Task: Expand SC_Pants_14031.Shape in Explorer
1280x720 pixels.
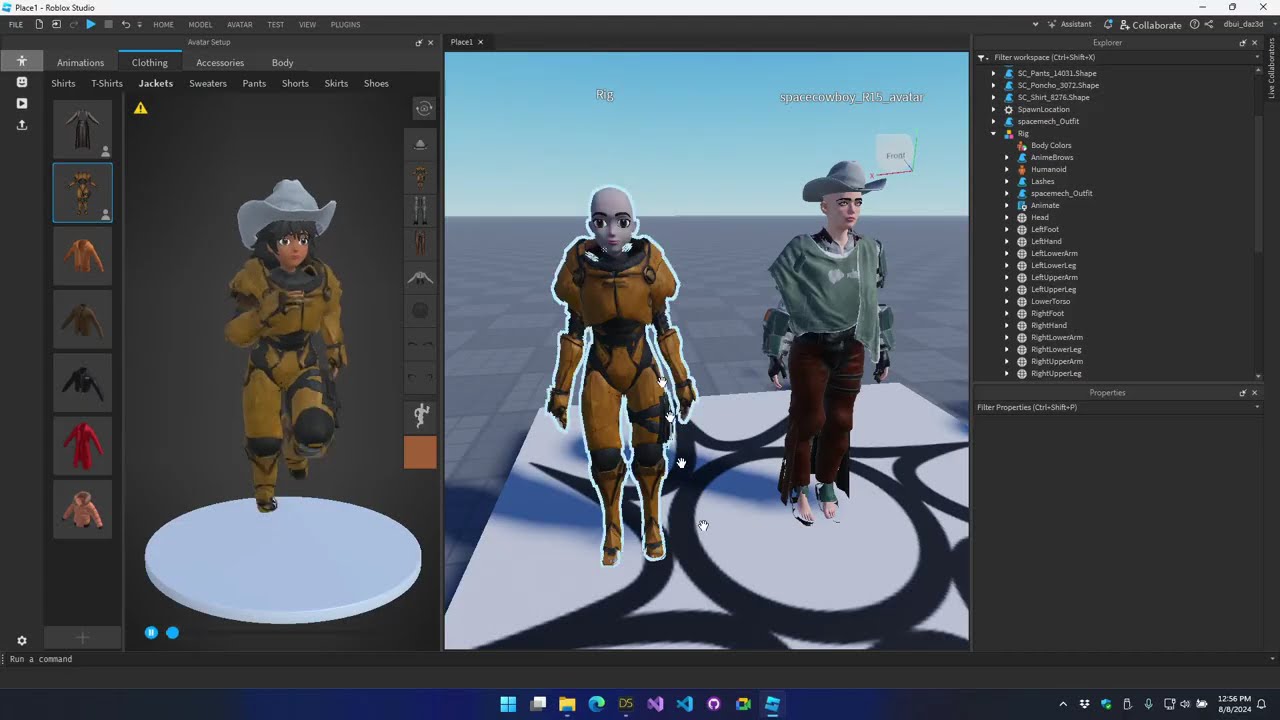Action: (993, 73)
